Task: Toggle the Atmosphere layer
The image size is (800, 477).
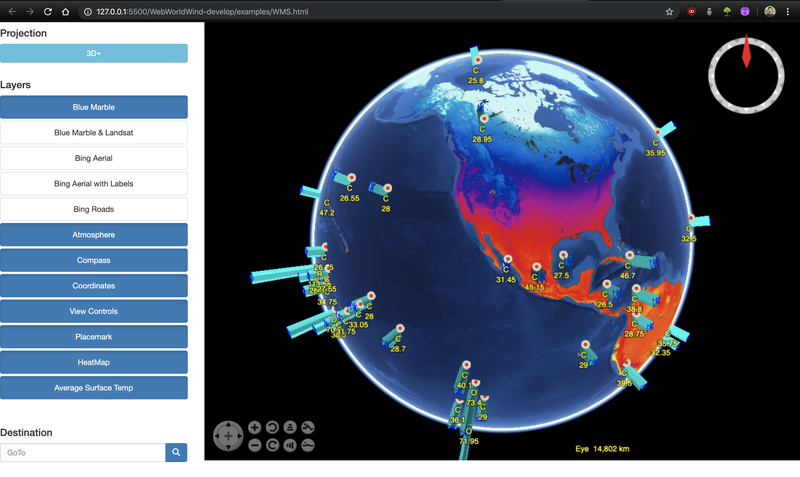Action: [x=94, y=235]
